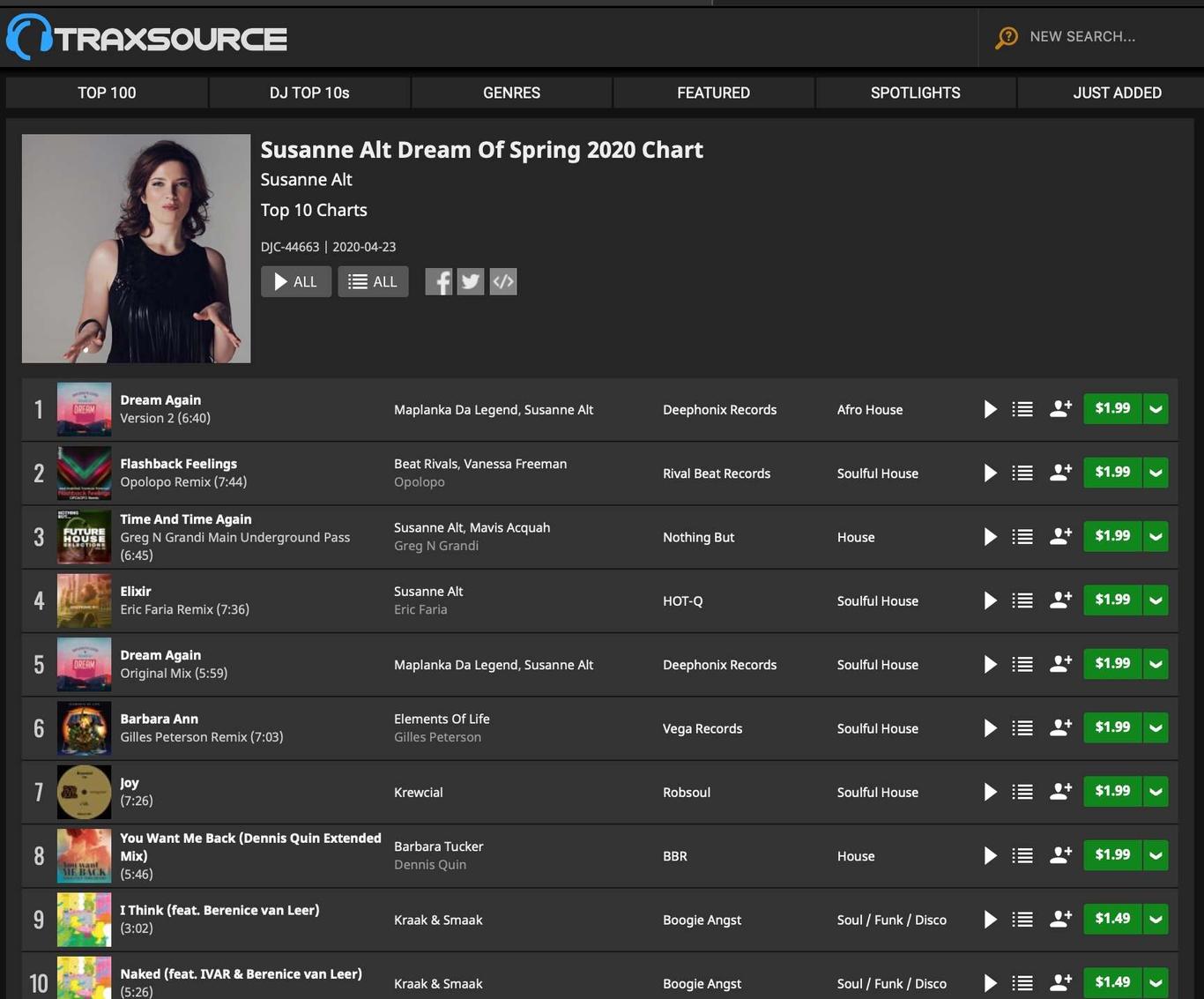1204x999 pixels.
Task: Play I Think by Kraak & Smaak
Action: tap(990, 920)
